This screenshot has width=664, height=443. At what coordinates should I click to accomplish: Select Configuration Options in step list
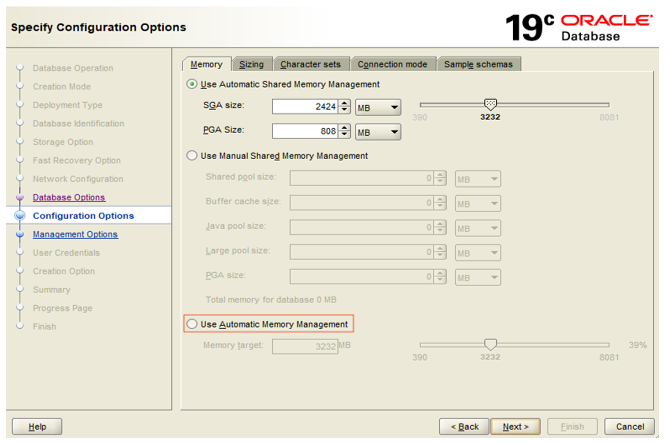(83, 216)
